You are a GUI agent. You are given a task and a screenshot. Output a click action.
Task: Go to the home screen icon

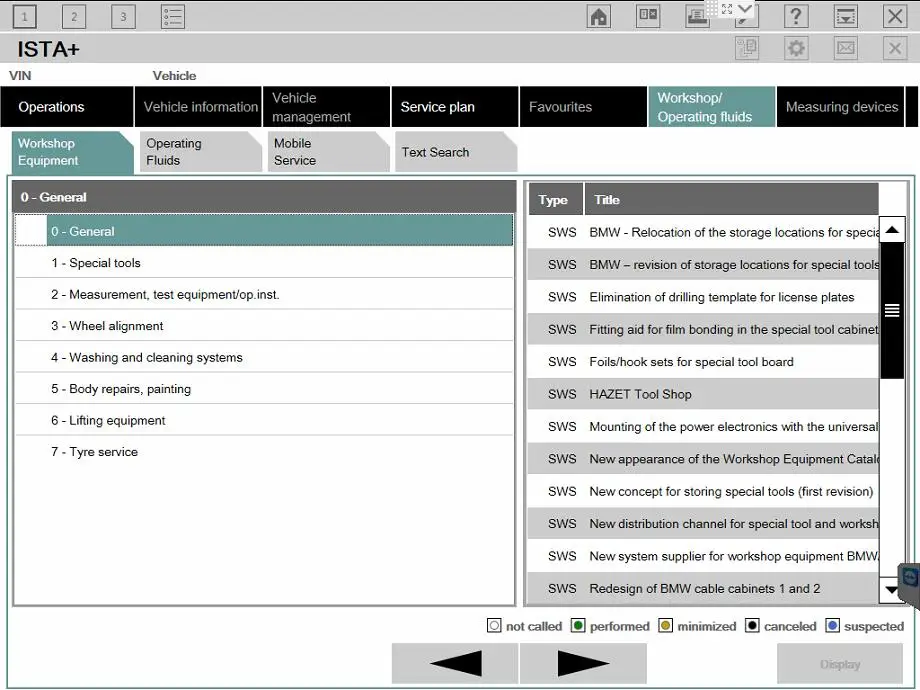598,16
